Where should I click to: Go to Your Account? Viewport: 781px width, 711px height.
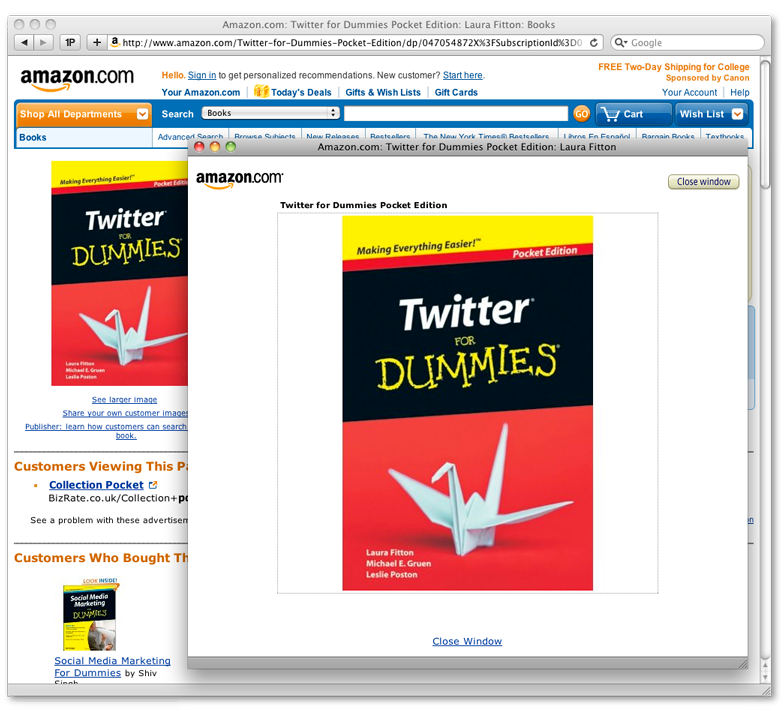coord(689,92)
